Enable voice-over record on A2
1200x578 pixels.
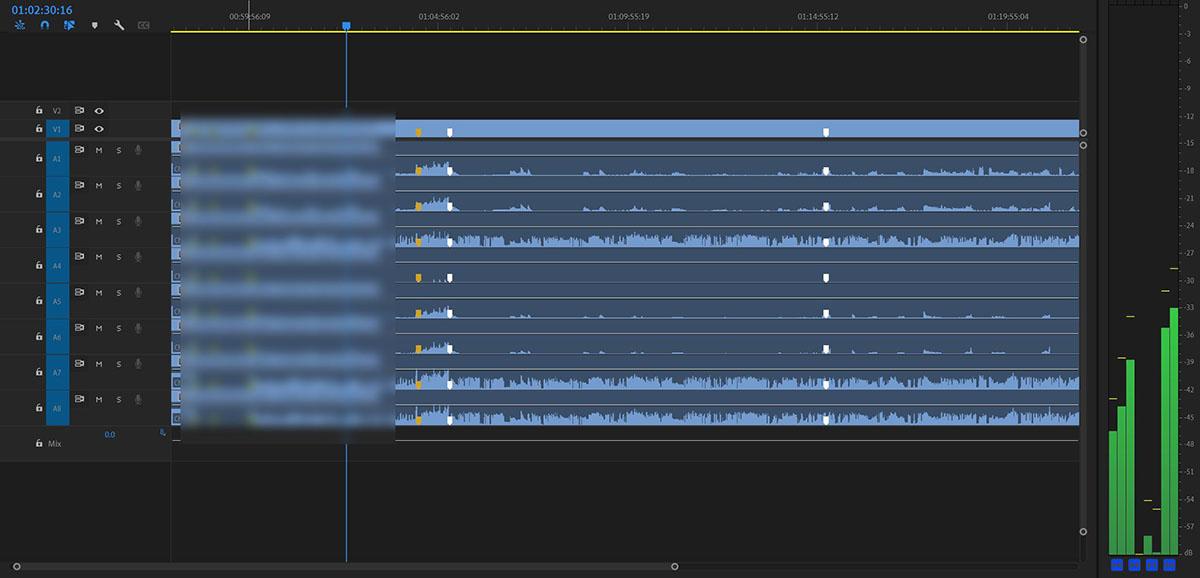[x=138, y=185]
